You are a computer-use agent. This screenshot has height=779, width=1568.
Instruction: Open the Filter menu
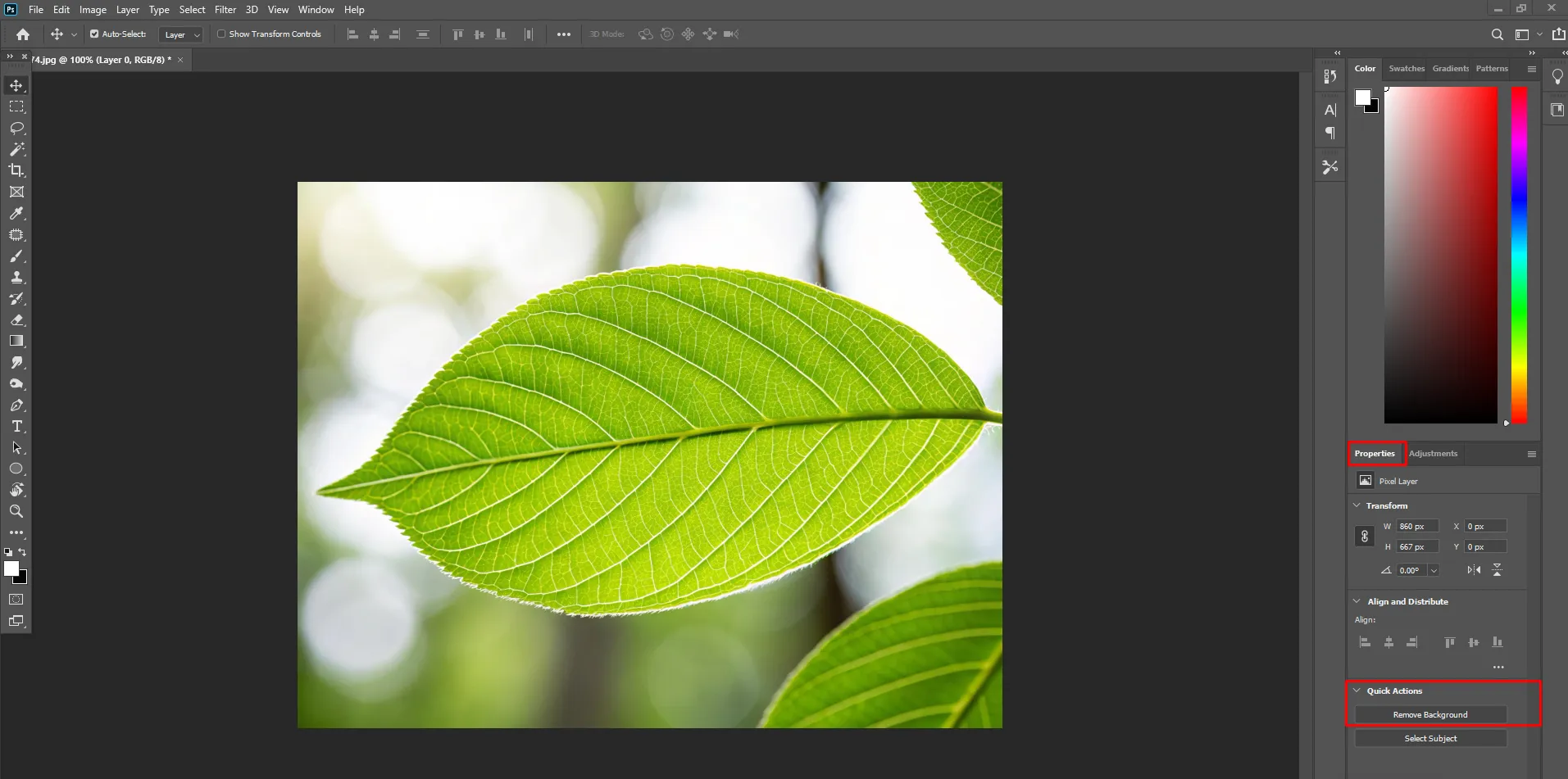225,10
